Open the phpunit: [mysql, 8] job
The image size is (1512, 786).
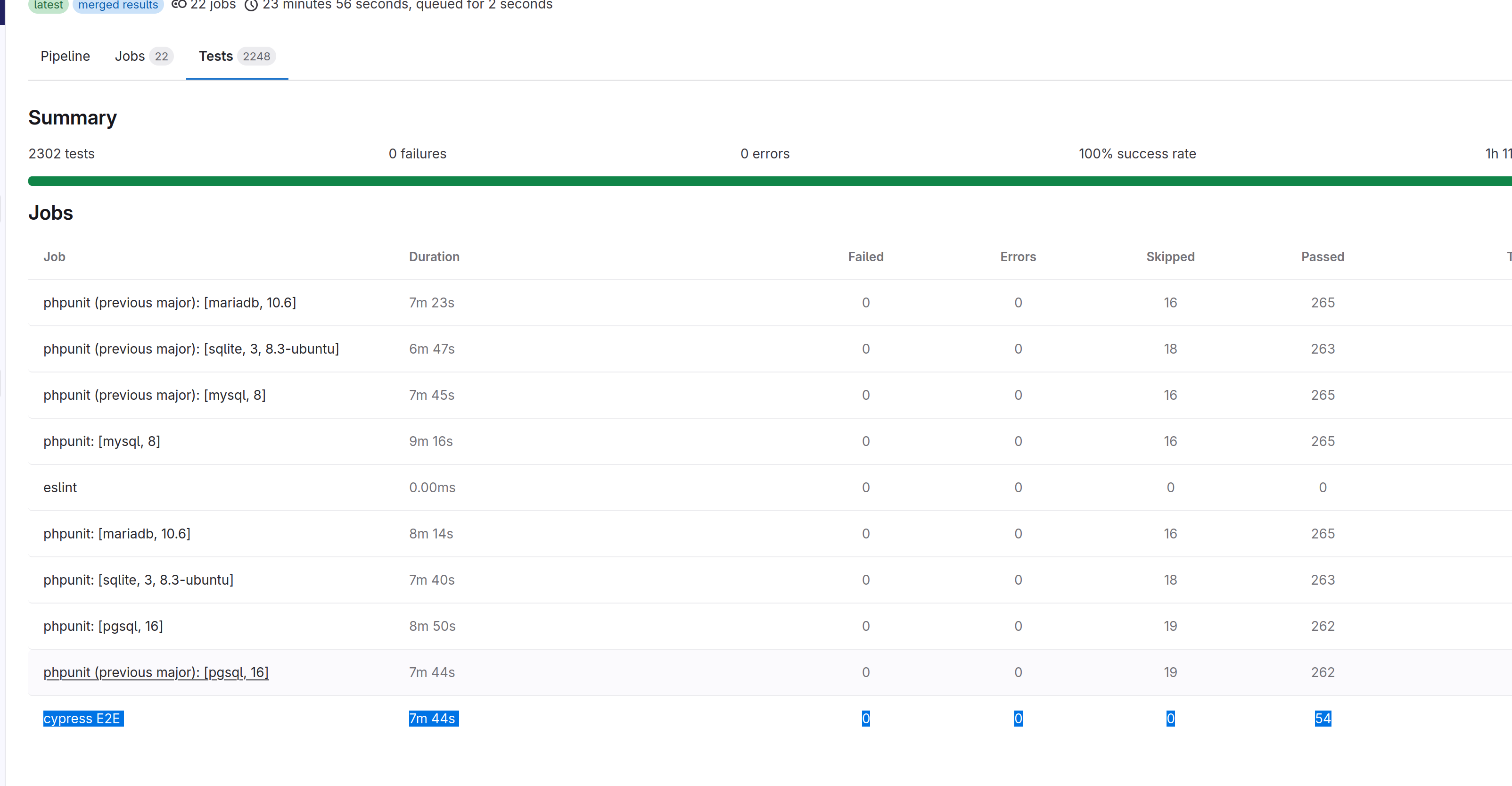(x=101, y=441)
